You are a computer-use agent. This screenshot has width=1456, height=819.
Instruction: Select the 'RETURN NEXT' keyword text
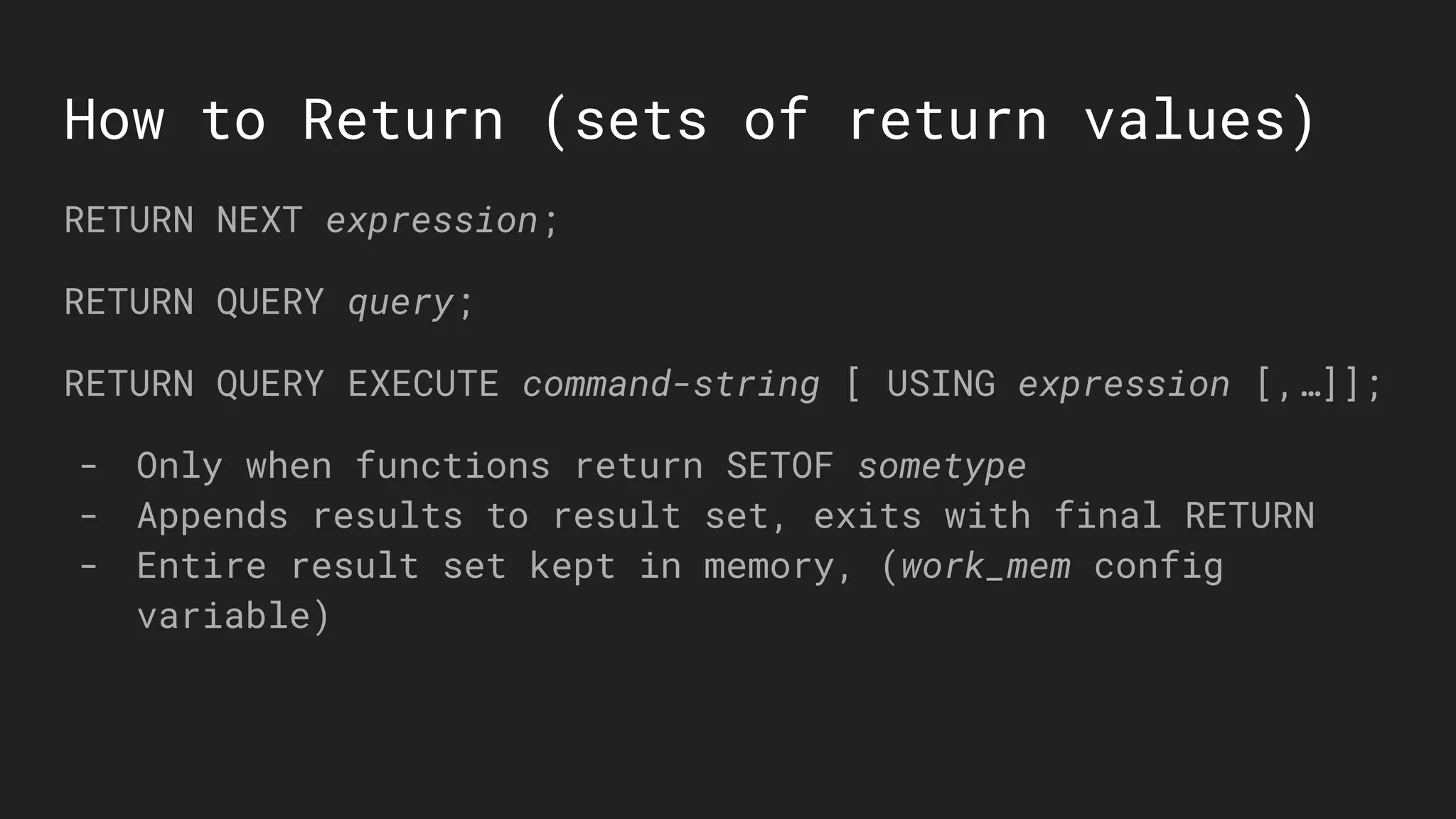[x=183, y=220]
